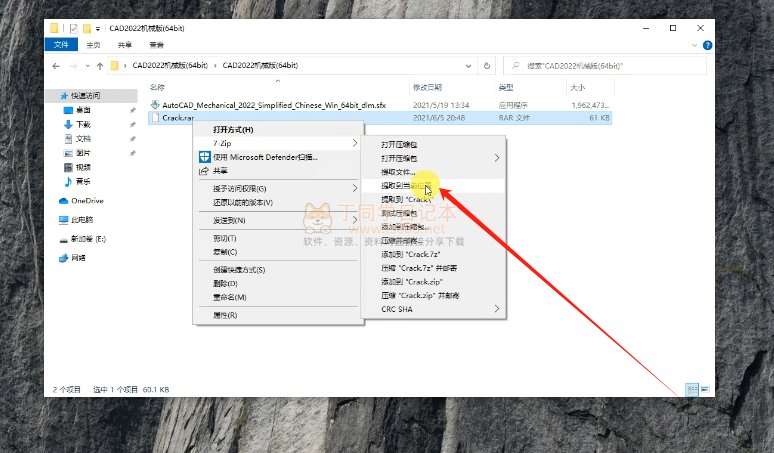Choose 创建快捷方式(S) in the context menu

tap(278, 269)
